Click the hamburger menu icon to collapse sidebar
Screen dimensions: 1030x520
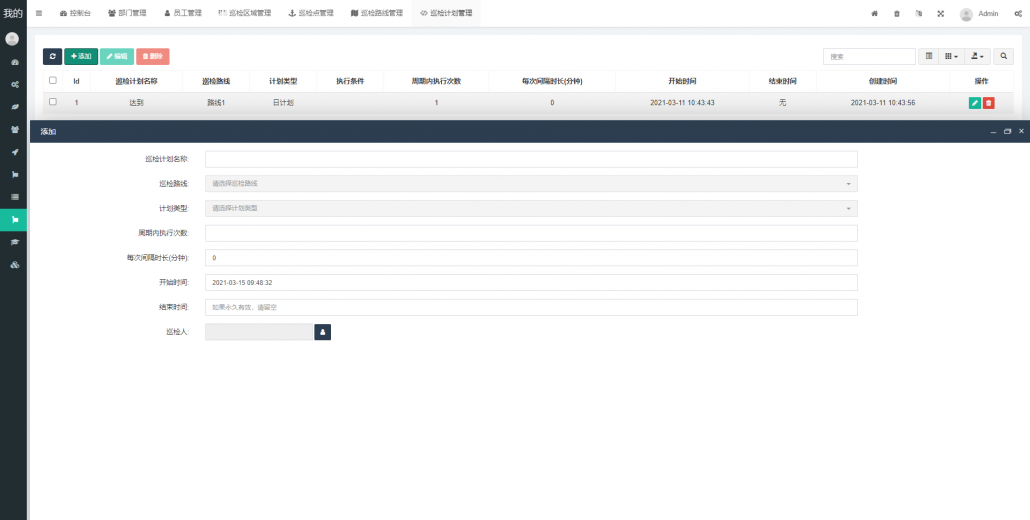[x=39, y=13]
